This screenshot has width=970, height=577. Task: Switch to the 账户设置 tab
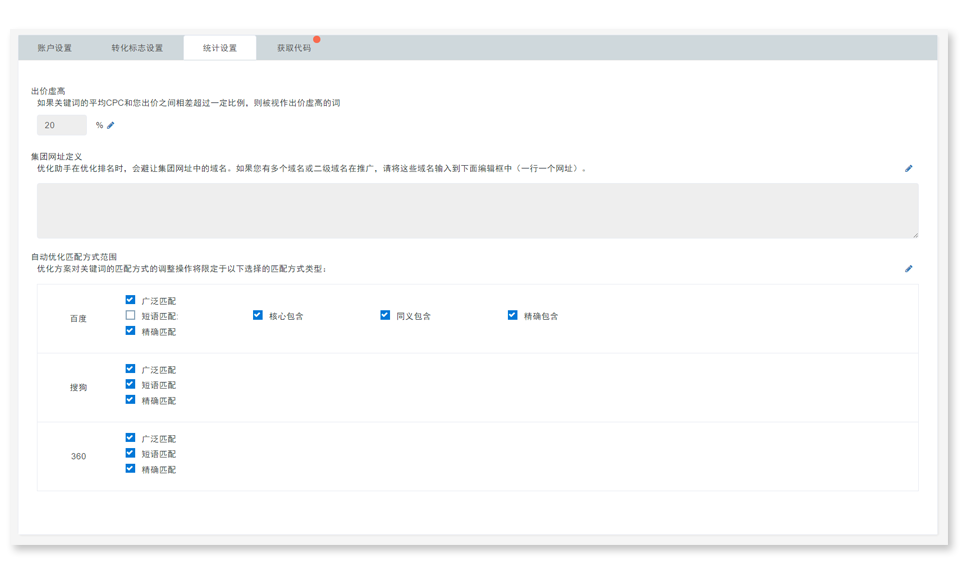point(55,48)
